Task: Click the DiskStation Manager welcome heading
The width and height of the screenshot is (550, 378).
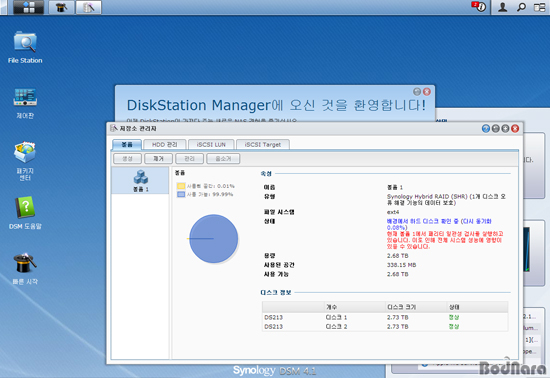Action: pos(276,105)
